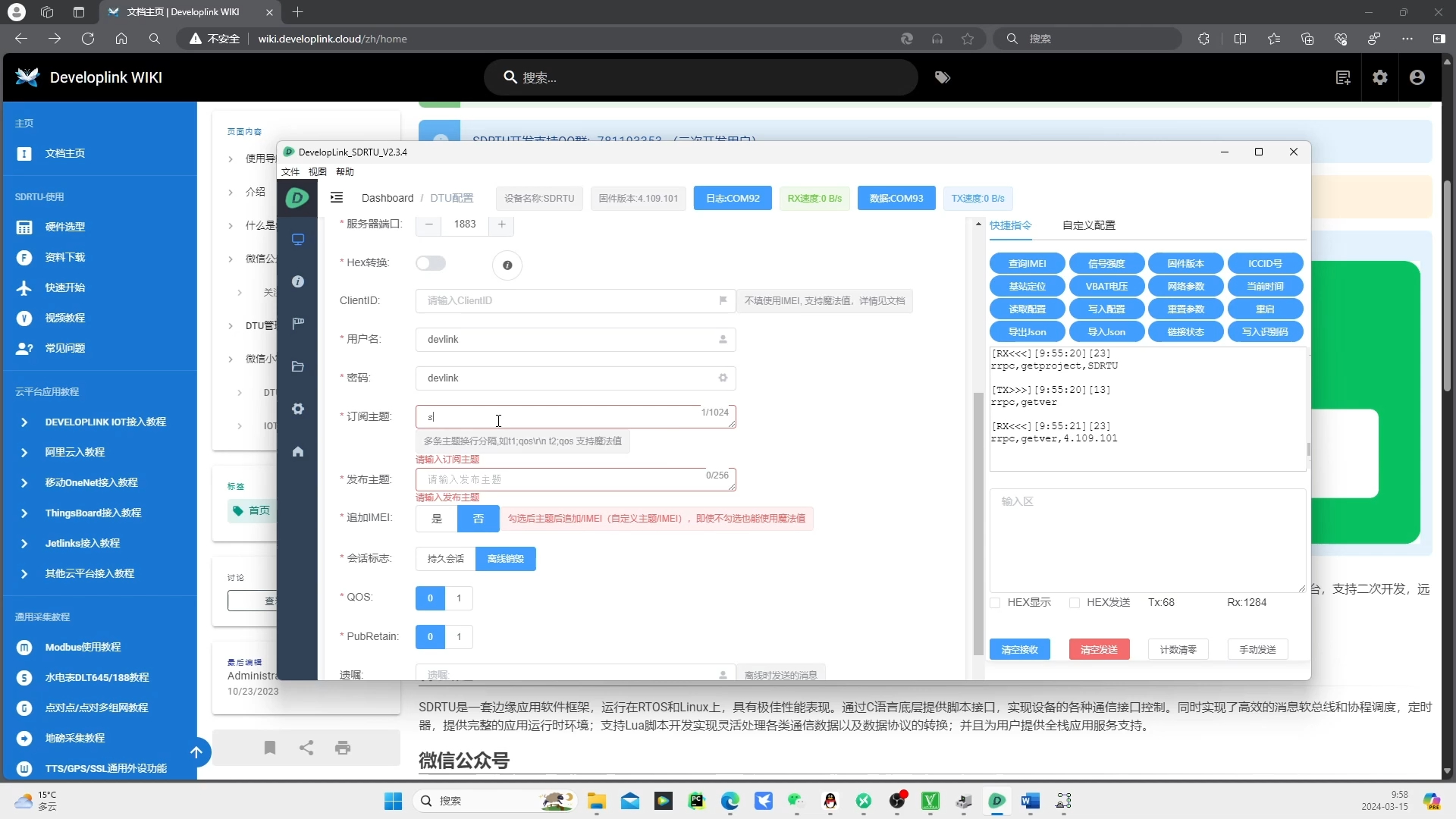Expand 其他云平台接入教程 section
The height and width of the screenshot is (819, 1456).
99,574
